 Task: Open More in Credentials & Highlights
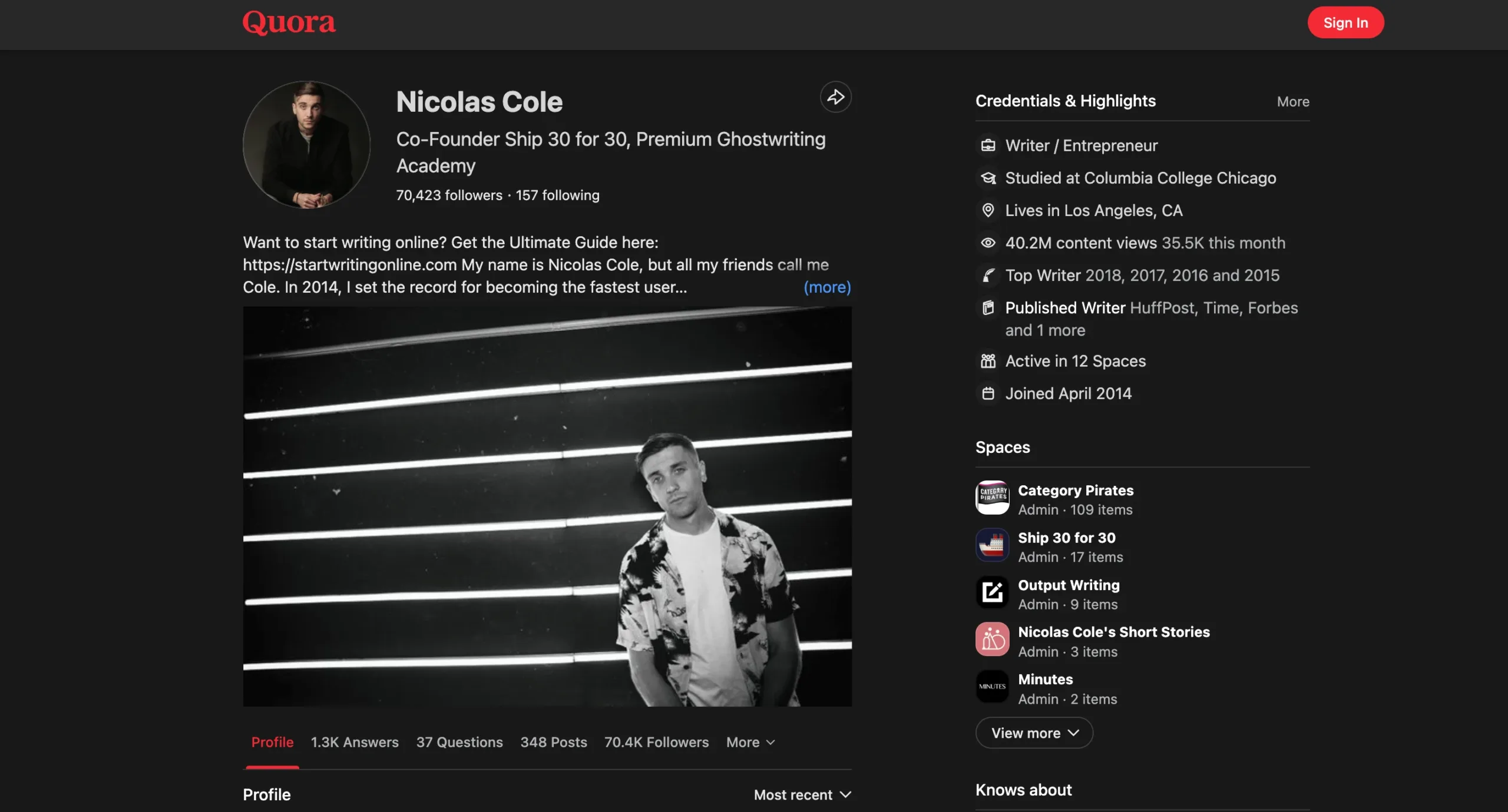pos(1293,102)
